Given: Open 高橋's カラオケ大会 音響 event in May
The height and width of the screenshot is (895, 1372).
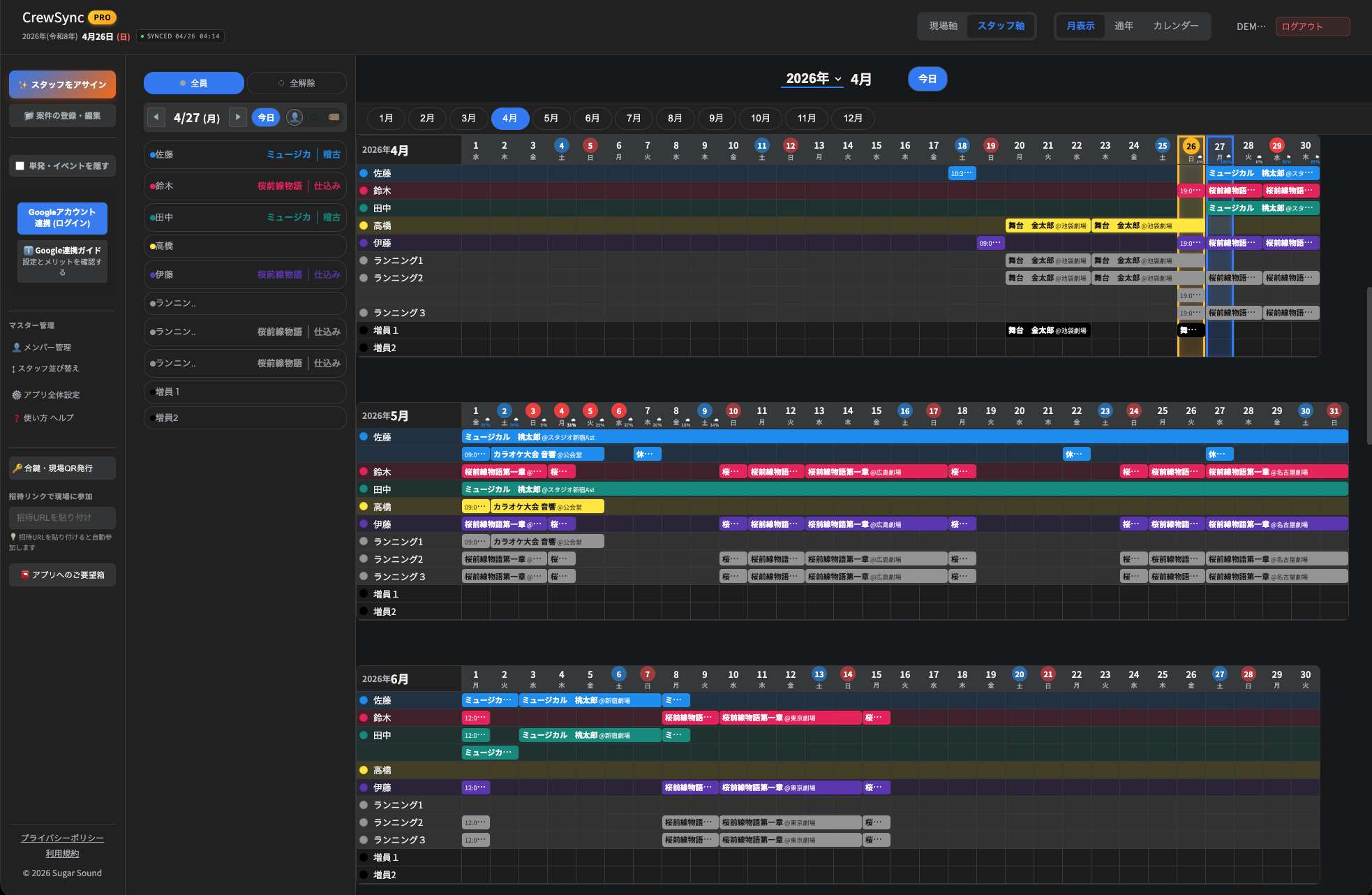Looking at the screenshot, I should click(x=547, y=507).
